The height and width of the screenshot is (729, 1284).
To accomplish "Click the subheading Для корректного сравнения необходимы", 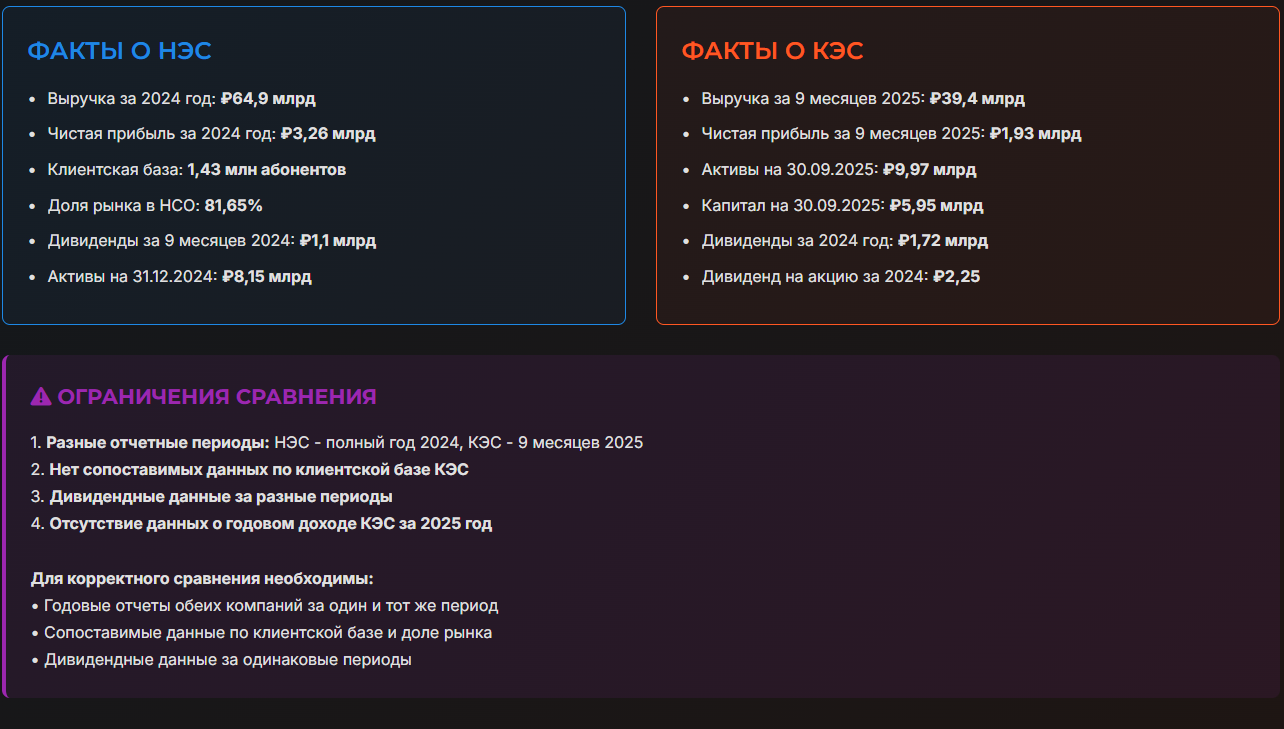I will point(202,579).
